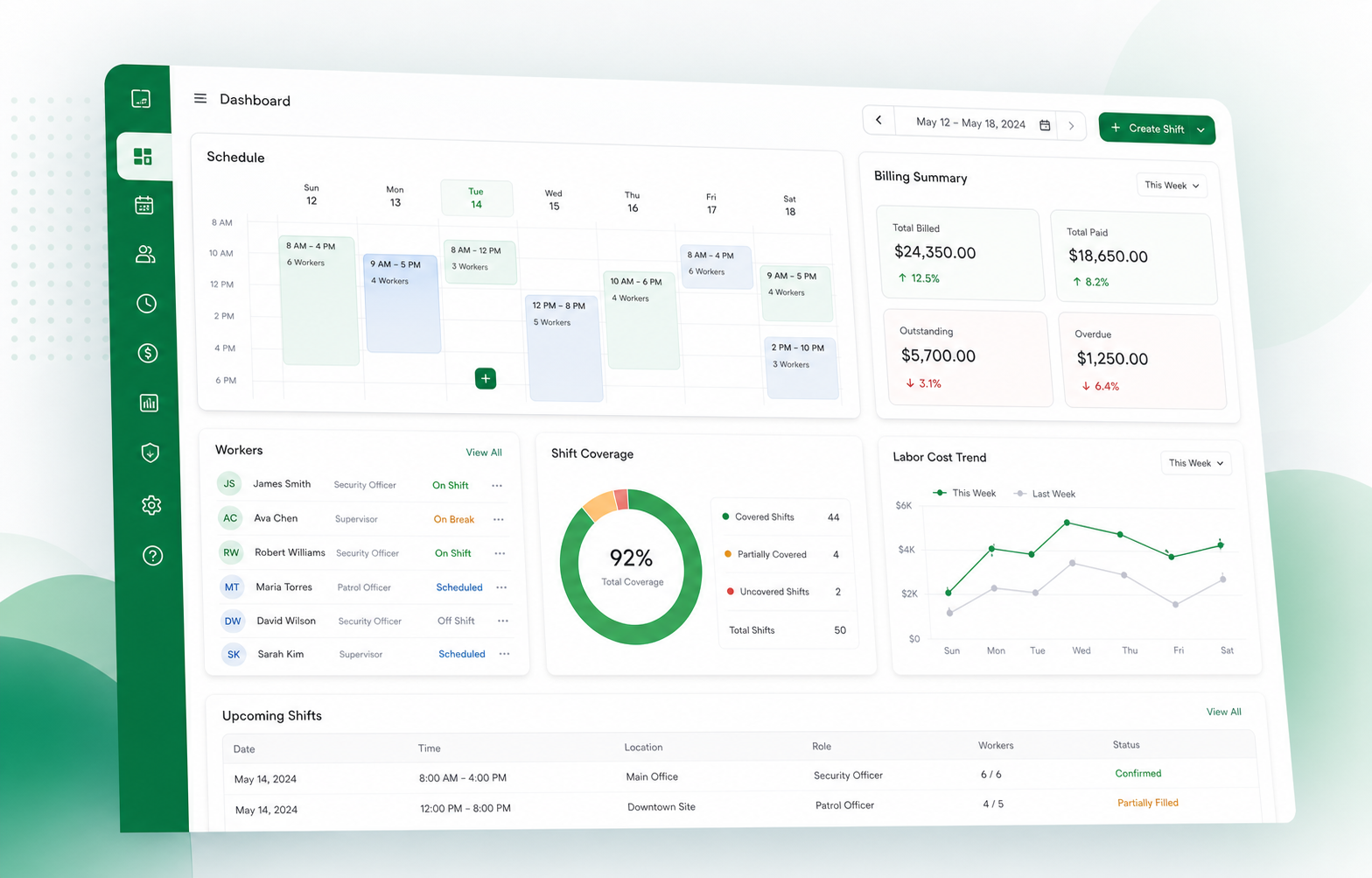Open the calendar schedule sidebar icon
The height and width of the screenshot is (878, 1372).
[144, 205]
